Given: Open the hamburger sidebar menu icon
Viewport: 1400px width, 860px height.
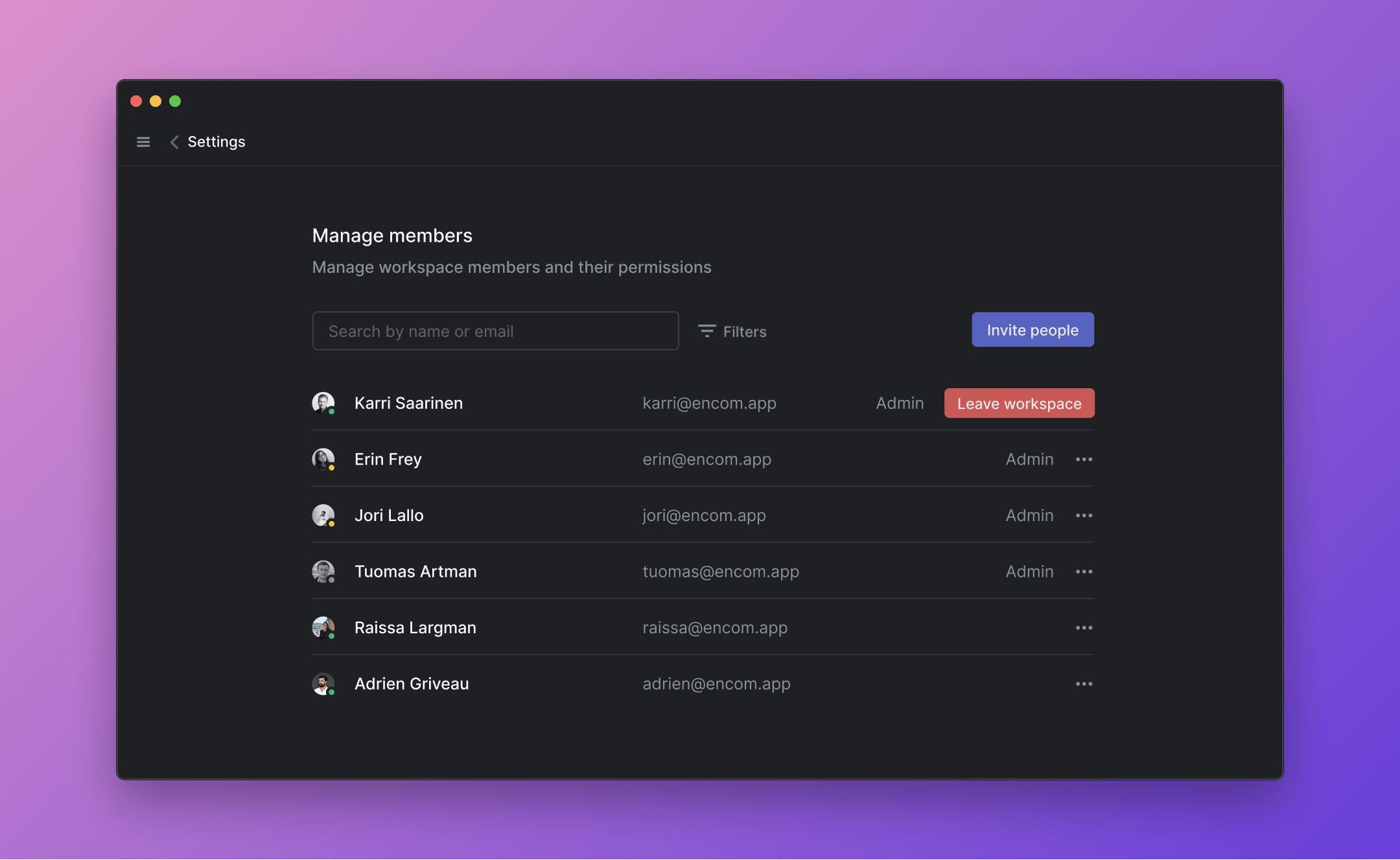Looking at the screenshot, I should pos(143,142).
